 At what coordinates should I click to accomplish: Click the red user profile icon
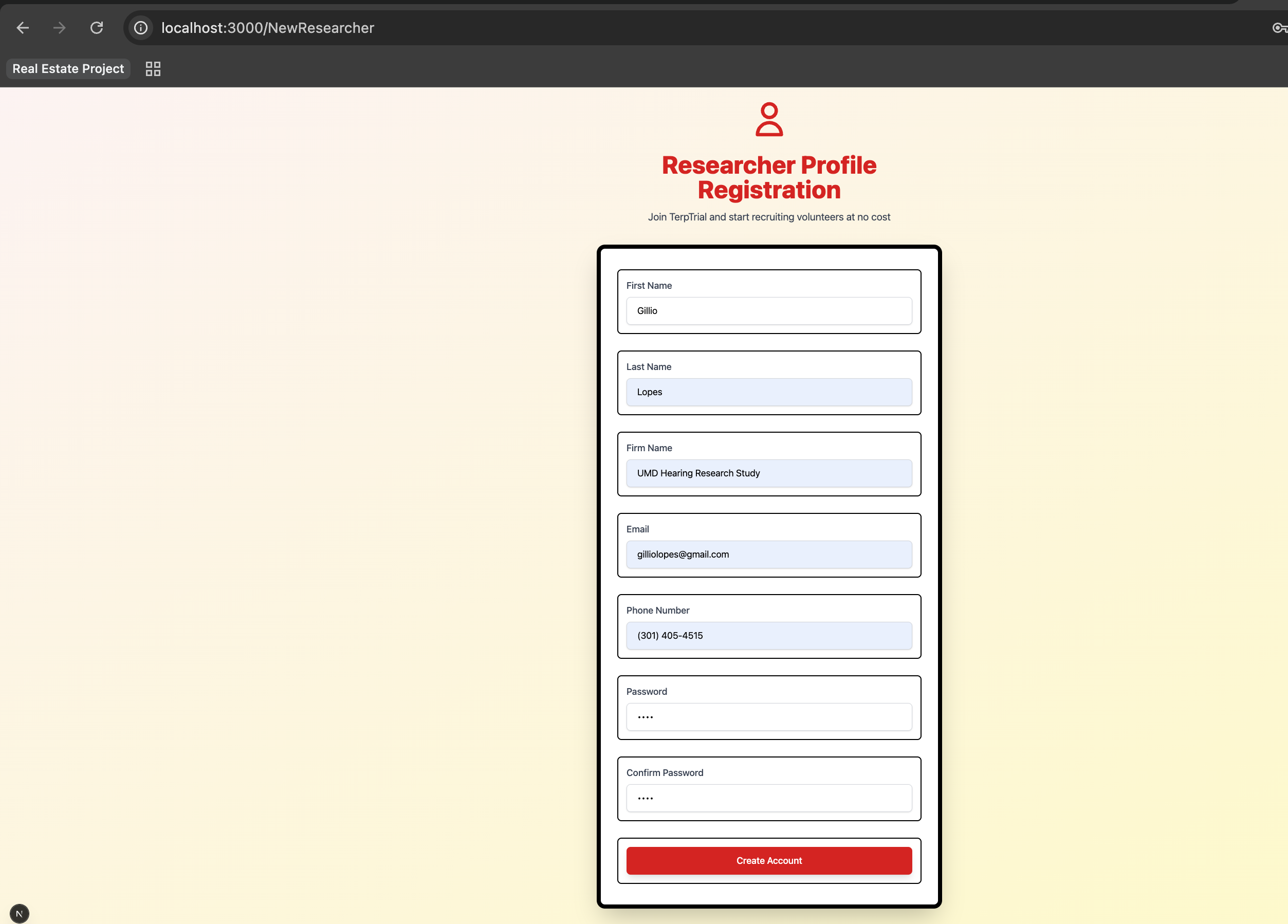(x=769, y=119)
